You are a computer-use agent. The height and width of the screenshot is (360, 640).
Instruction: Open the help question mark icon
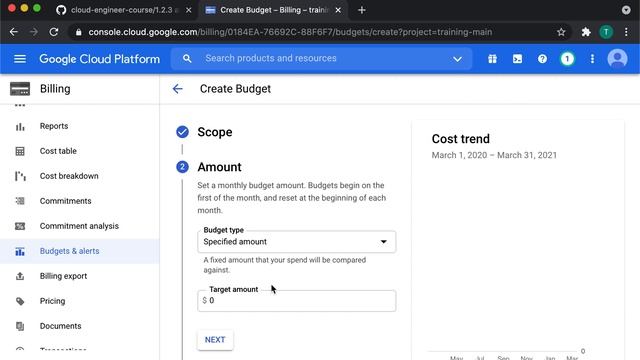(542, 59)
